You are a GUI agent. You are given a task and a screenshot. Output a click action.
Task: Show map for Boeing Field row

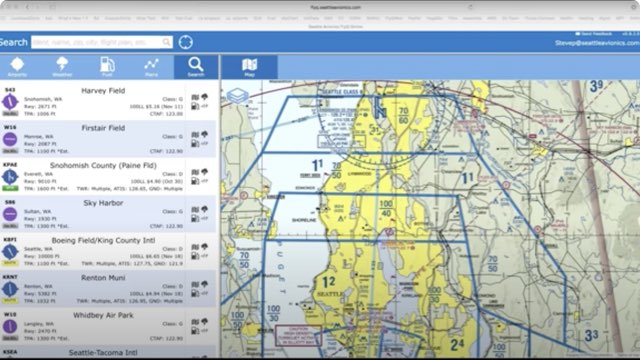195,247
